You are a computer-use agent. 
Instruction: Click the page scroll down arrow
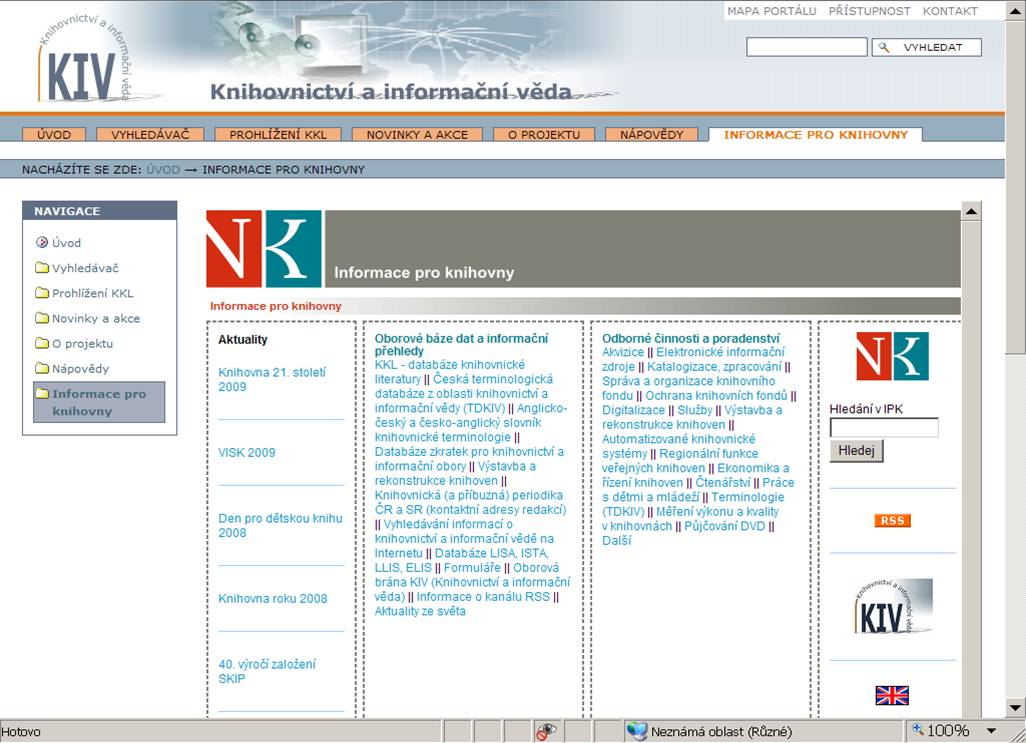[x=1016, y=708]
